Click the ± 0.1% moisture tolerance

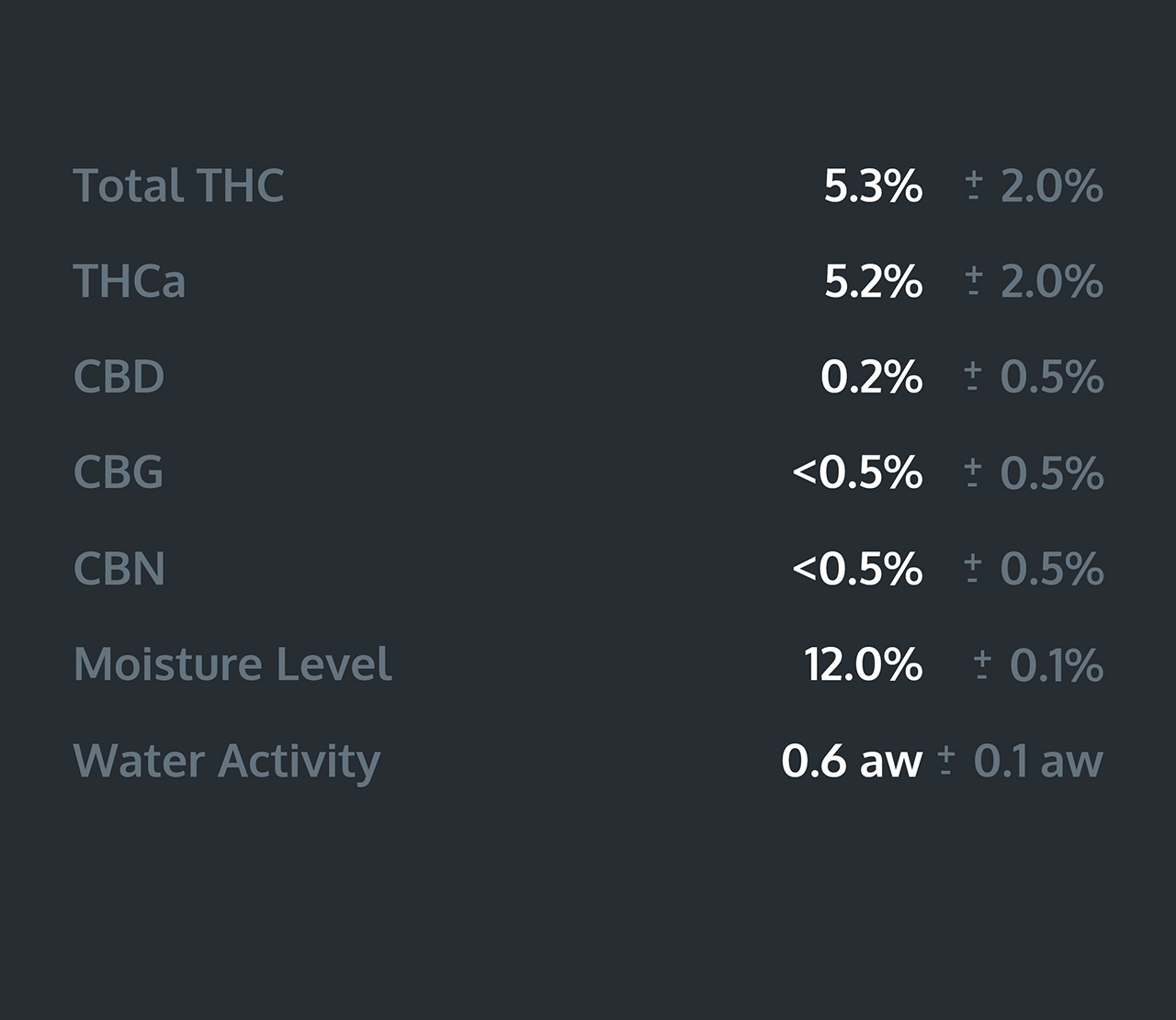tap(1040, 664)
